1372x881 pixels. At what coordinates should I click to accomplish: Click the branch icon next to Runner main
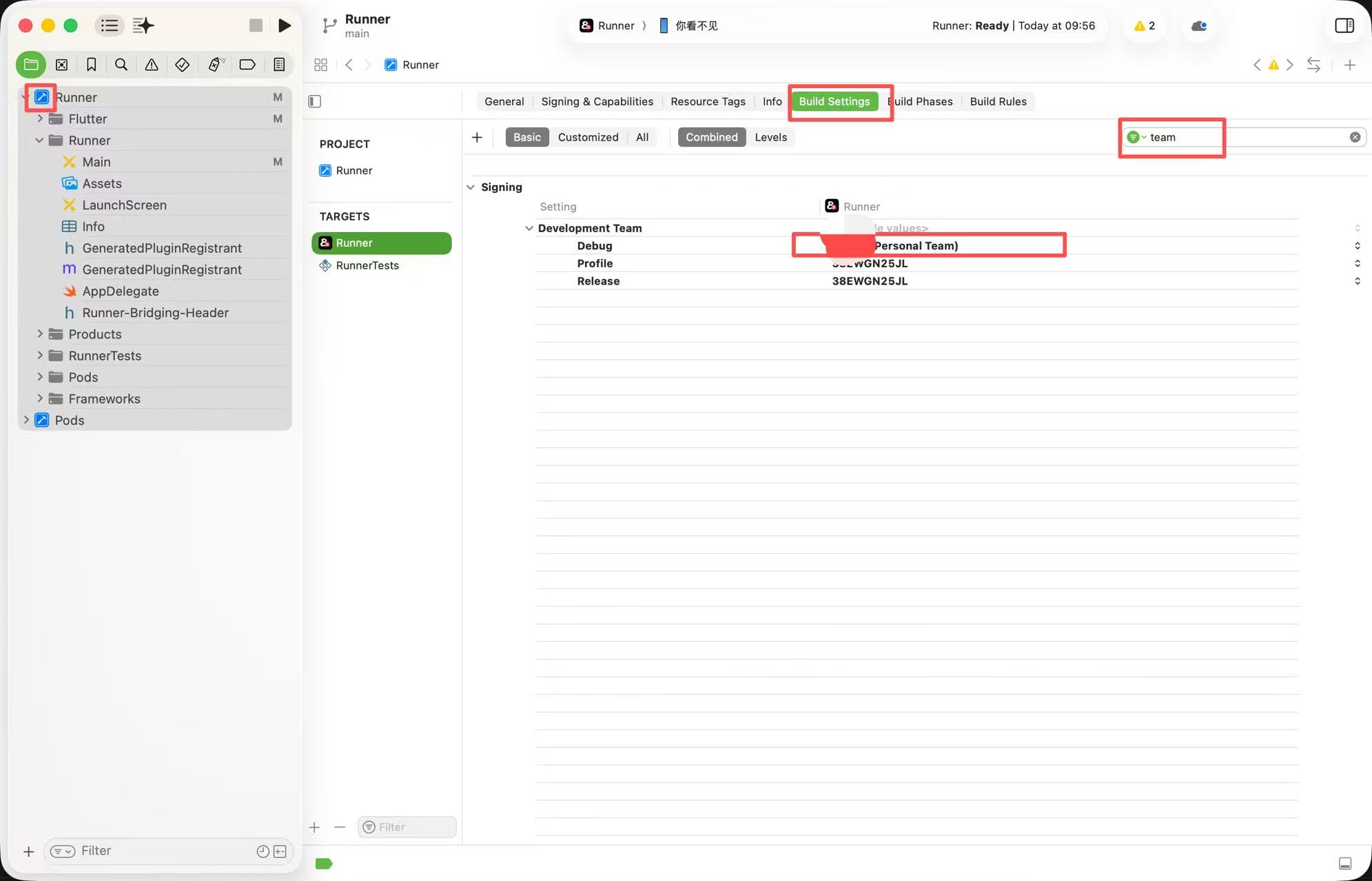point(327,25)
